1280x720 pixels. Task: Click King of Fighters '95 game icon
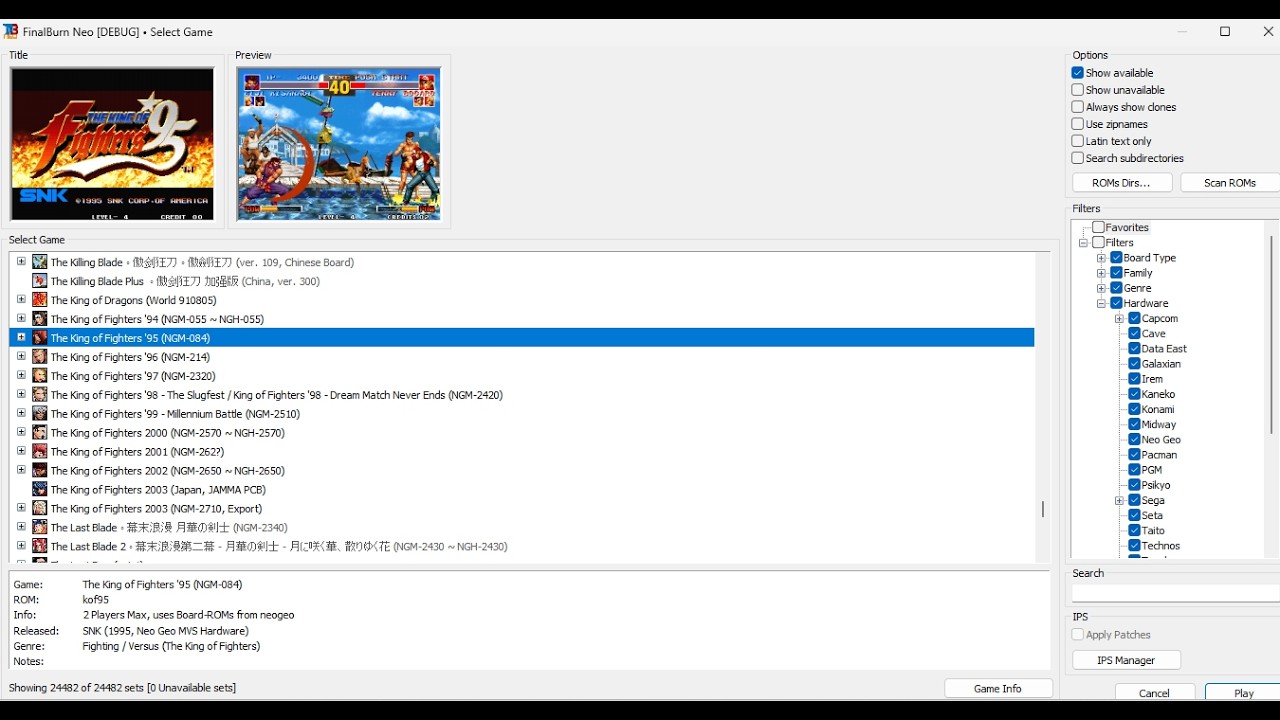tap(40, 338)
